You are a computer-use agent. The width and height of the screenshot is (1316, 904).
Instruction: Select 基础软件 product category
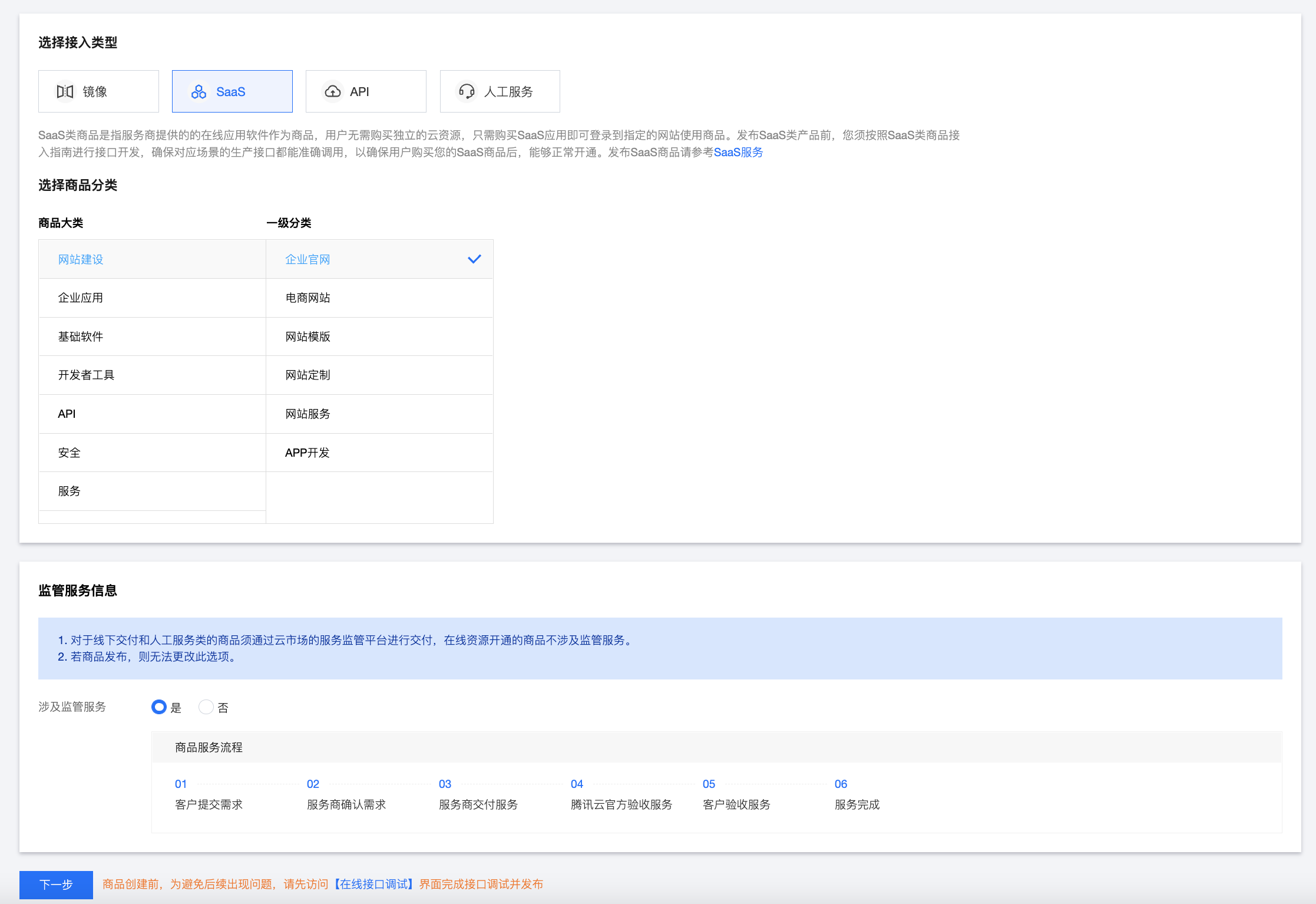[x=152, y=336]
